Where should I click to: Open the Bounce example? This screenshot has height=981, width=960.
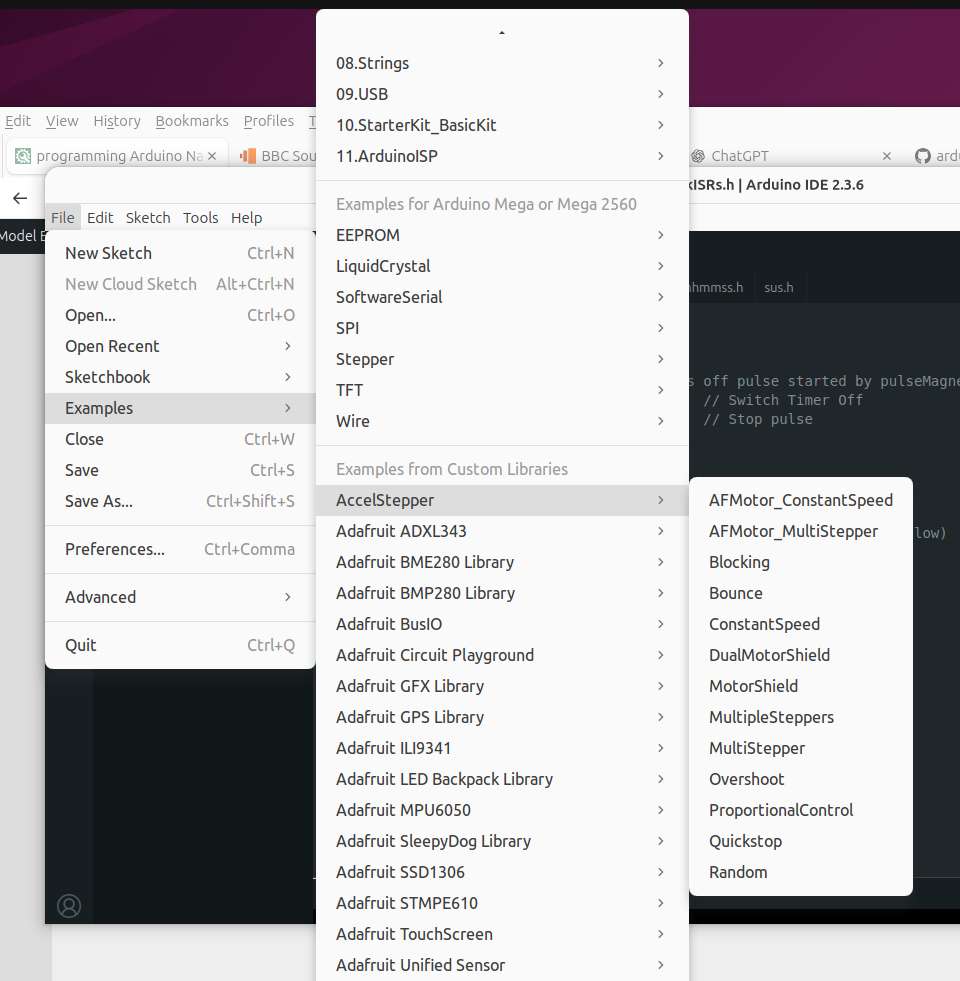800,593
